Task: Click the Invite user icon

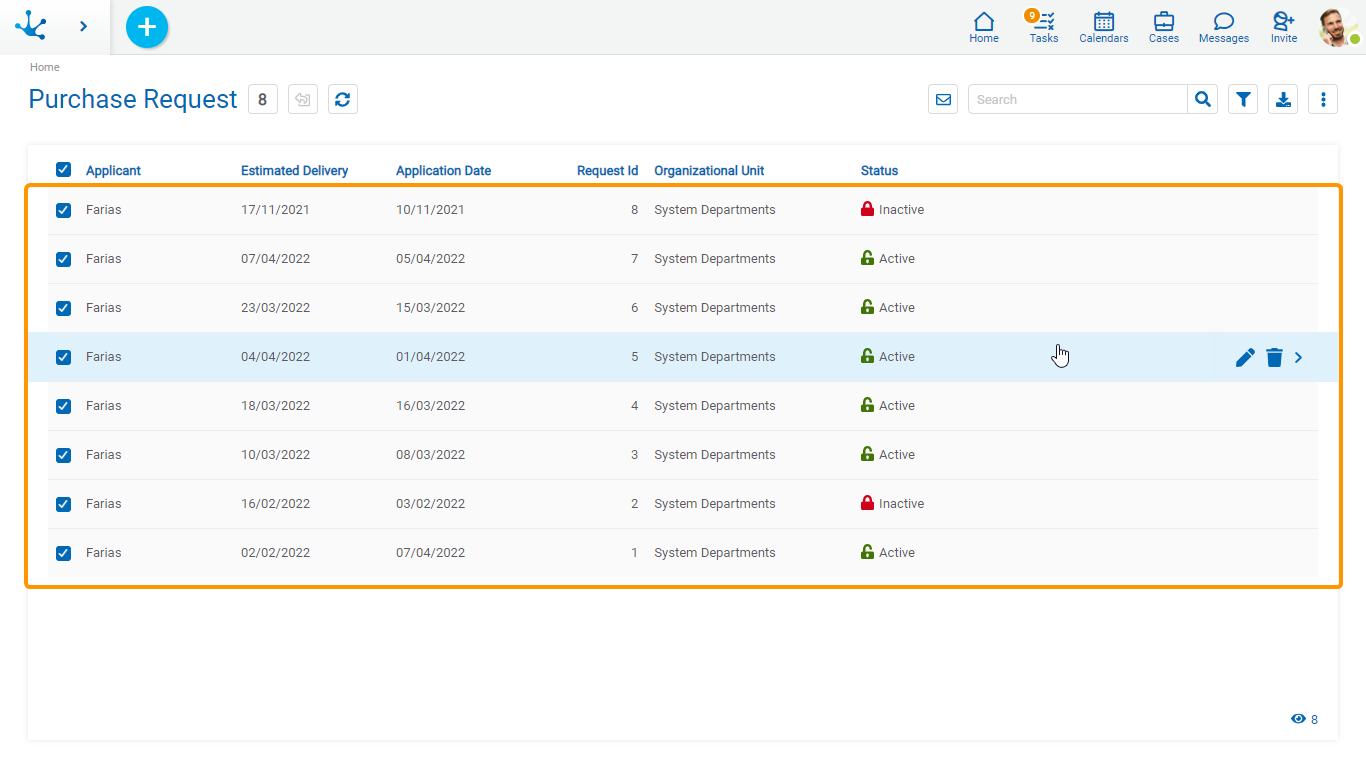Action: click(1284, 27)
